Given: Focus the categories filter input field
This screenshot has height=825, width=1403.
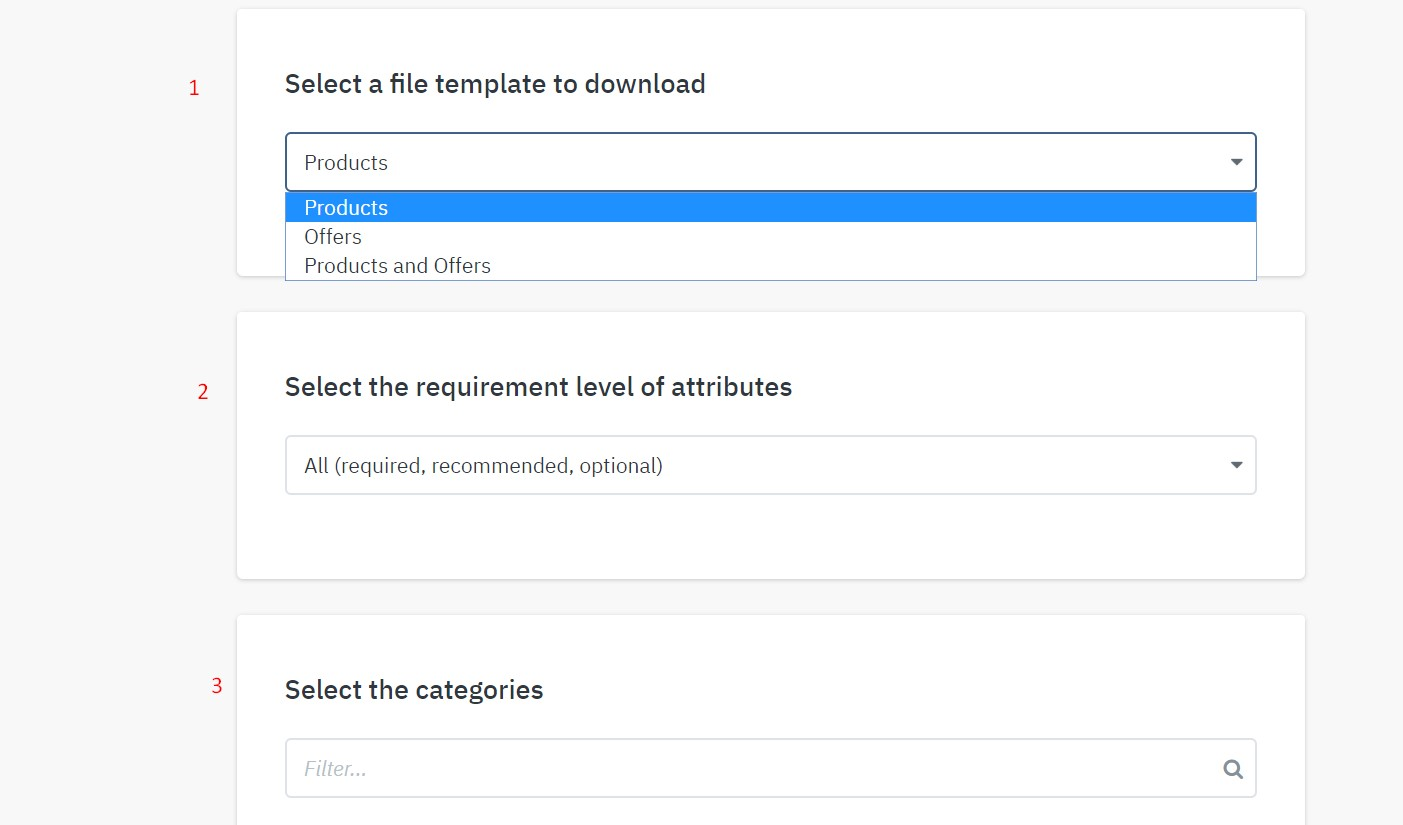Looking at the screenshot, I should [x=750, y=769].
